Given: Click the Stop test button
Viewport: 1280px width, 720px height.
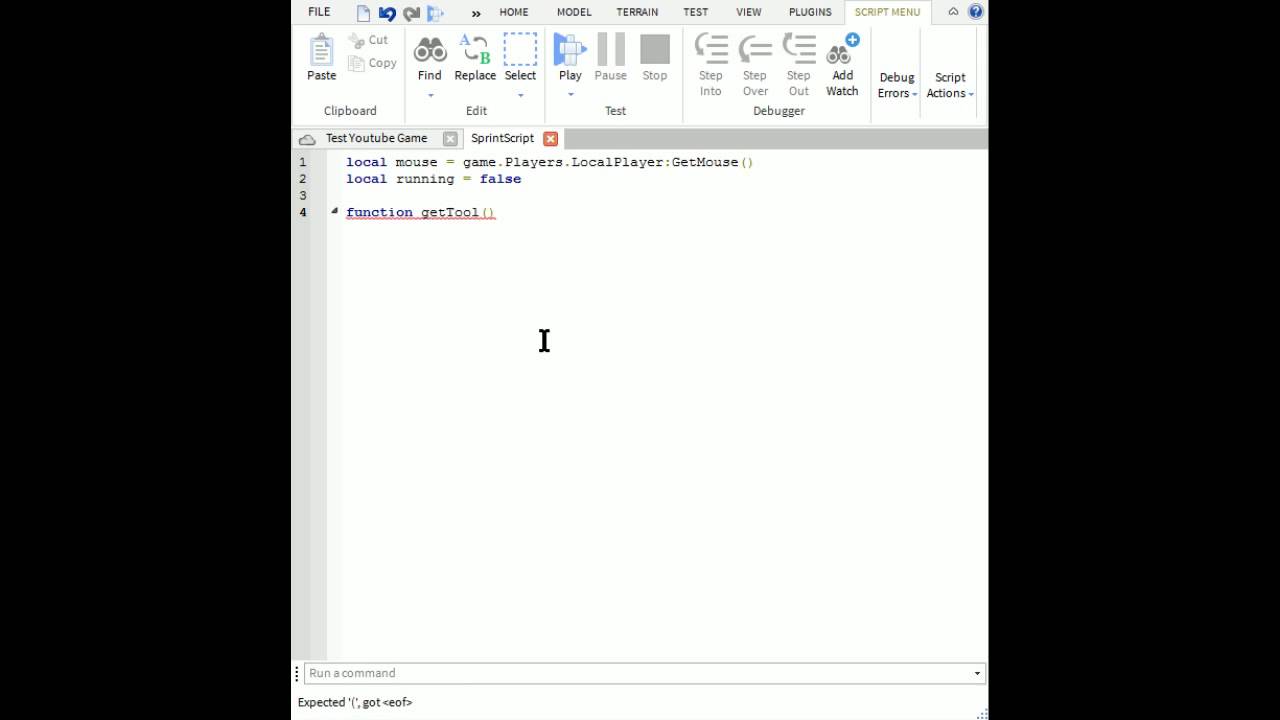Looking at the screenshot, I should (x=655, y=49).
